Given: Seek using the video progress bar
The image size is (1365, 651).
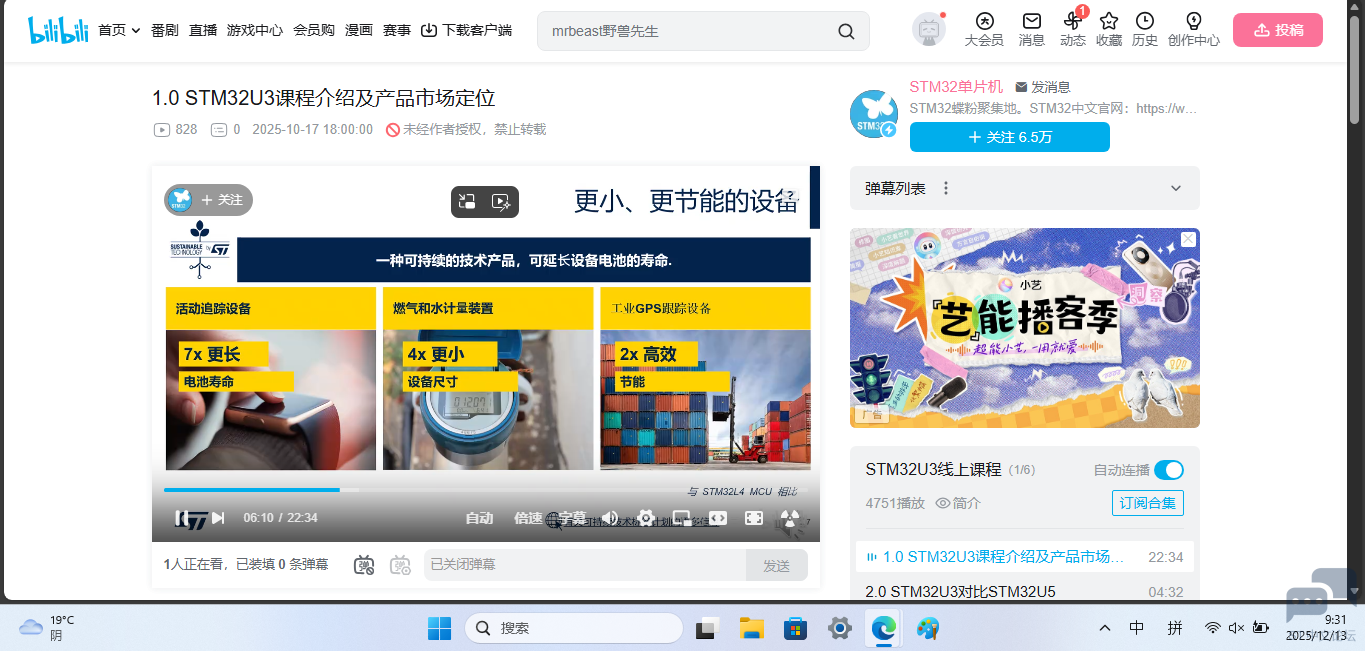Looking at the screenshot, I should click(x=400, y=490).
